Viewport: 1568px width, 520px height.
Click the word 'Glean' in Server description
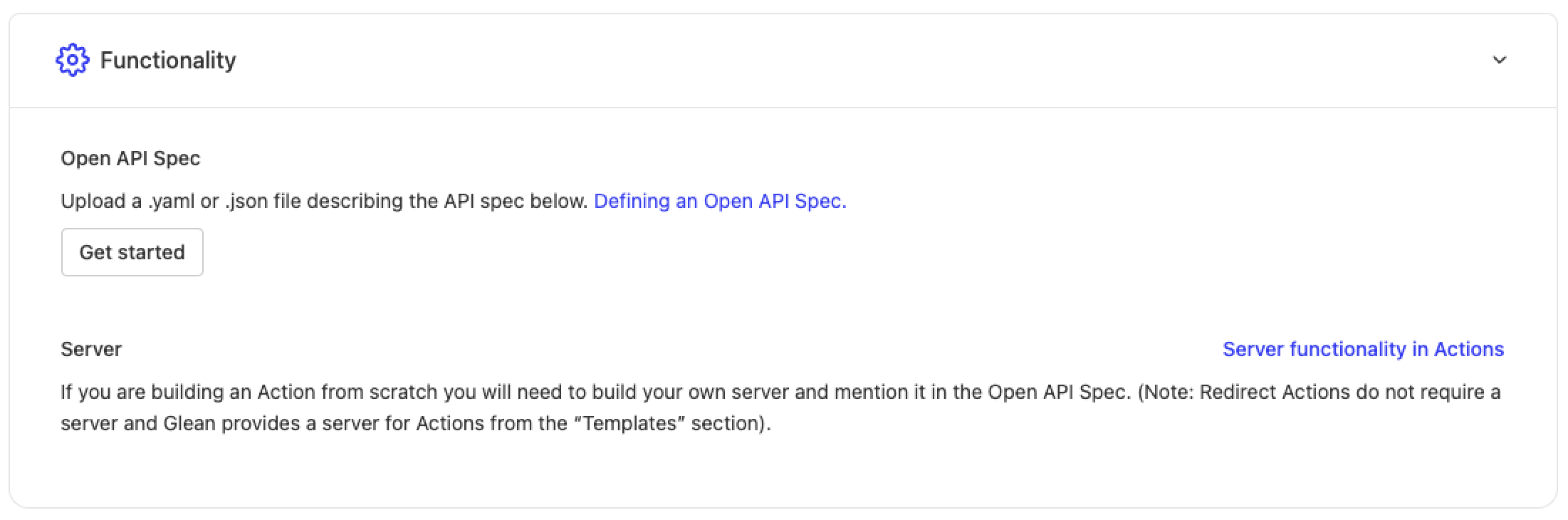[189, 423]
